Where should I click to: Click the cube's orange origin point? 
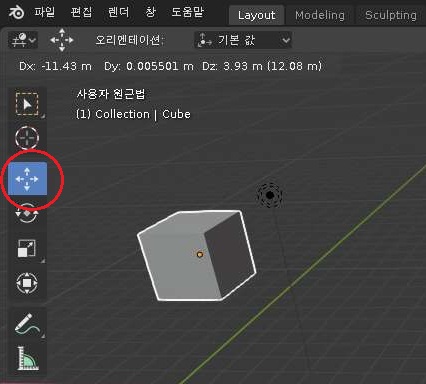pyautogui.click(x=200, y=254)
